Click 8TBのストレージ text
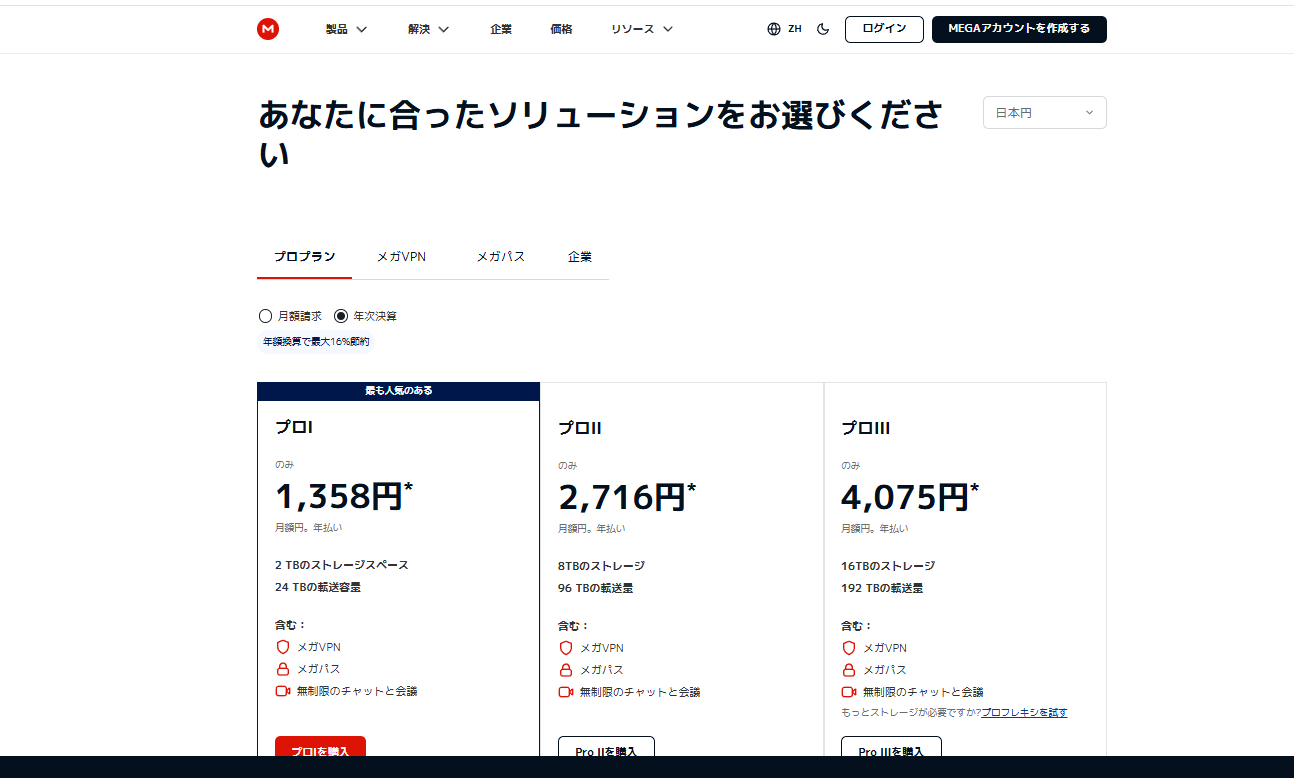 602,566
